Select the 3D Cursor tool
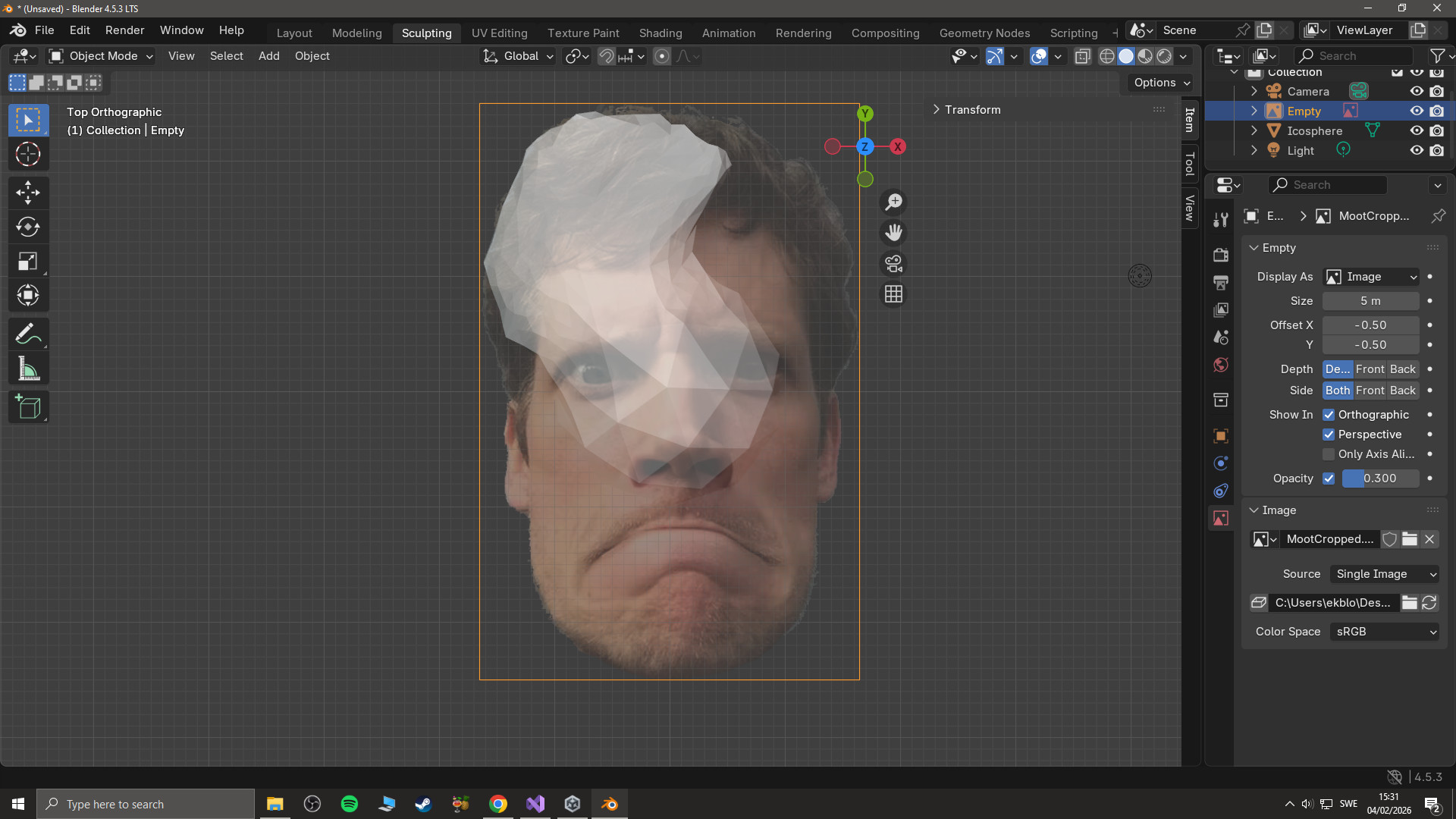 (28, 155)
